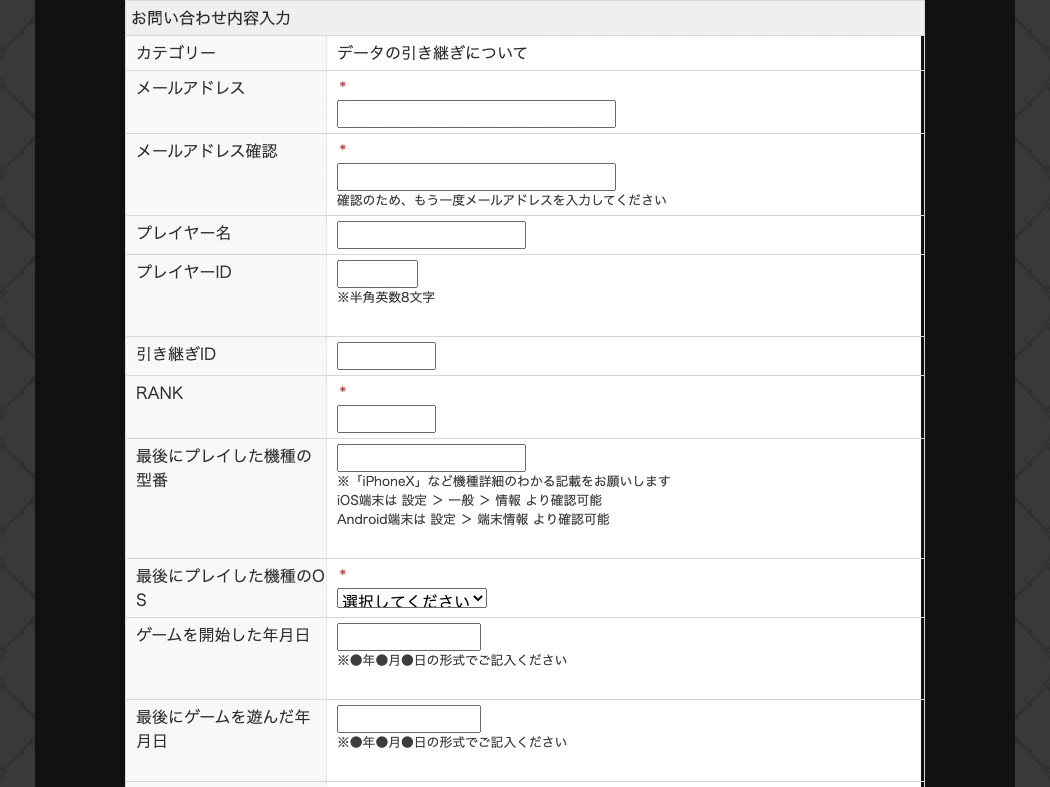Click the ※半角英数8文字 hint text
Viewport: 1050px width, 787px height.
(386, 297)
